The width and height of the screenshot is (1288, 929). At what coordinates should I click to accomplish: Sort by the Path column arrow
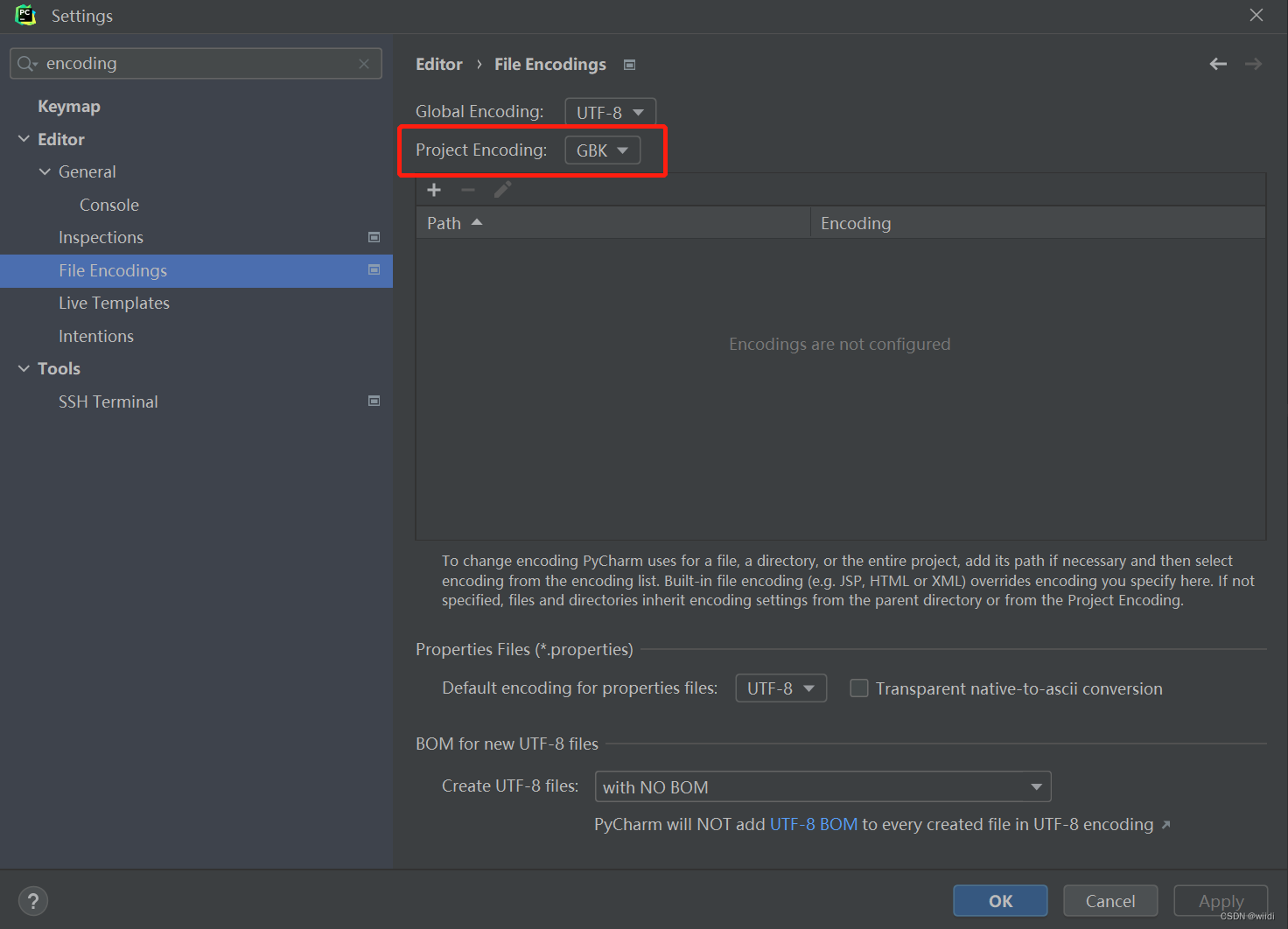coord(477,222)
